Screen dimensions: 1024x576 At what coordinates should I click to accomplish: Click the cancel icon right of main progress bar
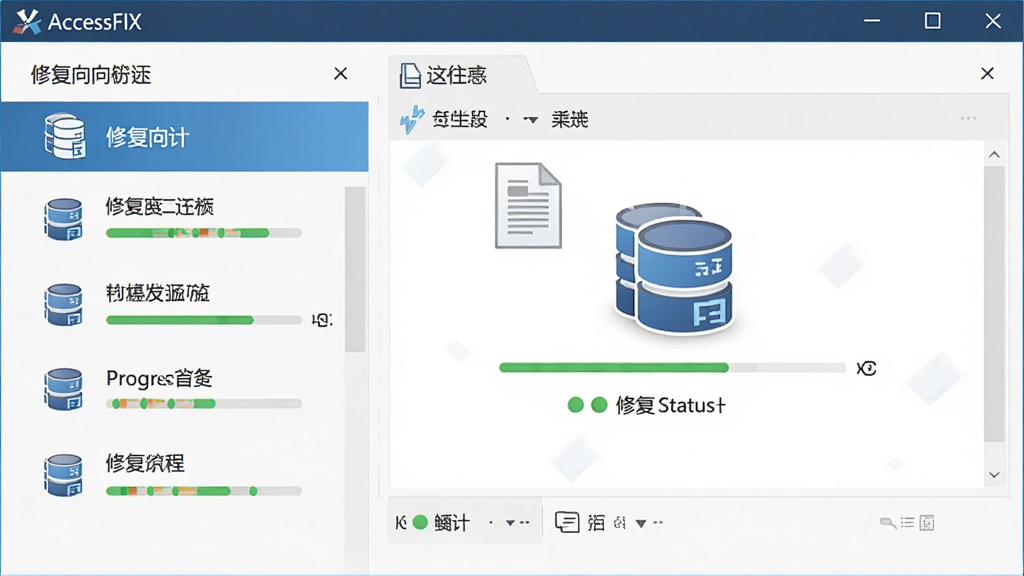(x=867, y=368)
